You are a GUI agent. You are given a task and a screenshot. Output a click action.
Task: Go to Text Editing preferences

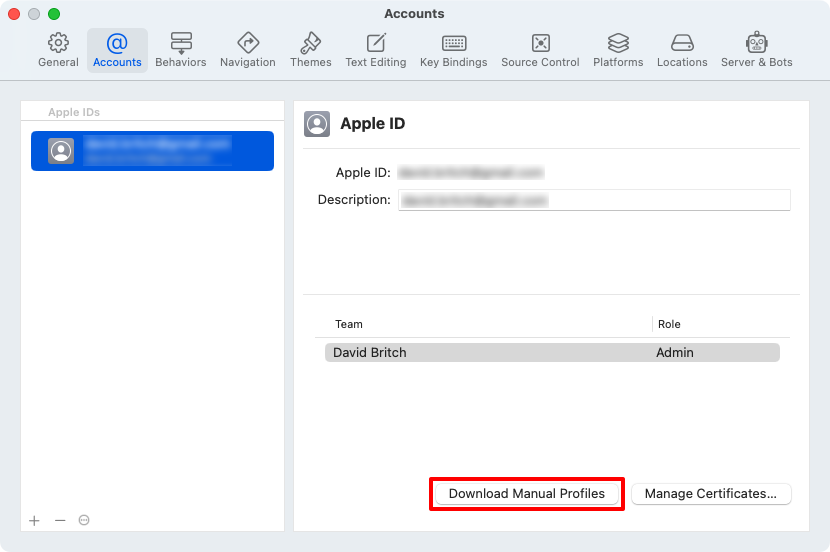coord(376,51)
